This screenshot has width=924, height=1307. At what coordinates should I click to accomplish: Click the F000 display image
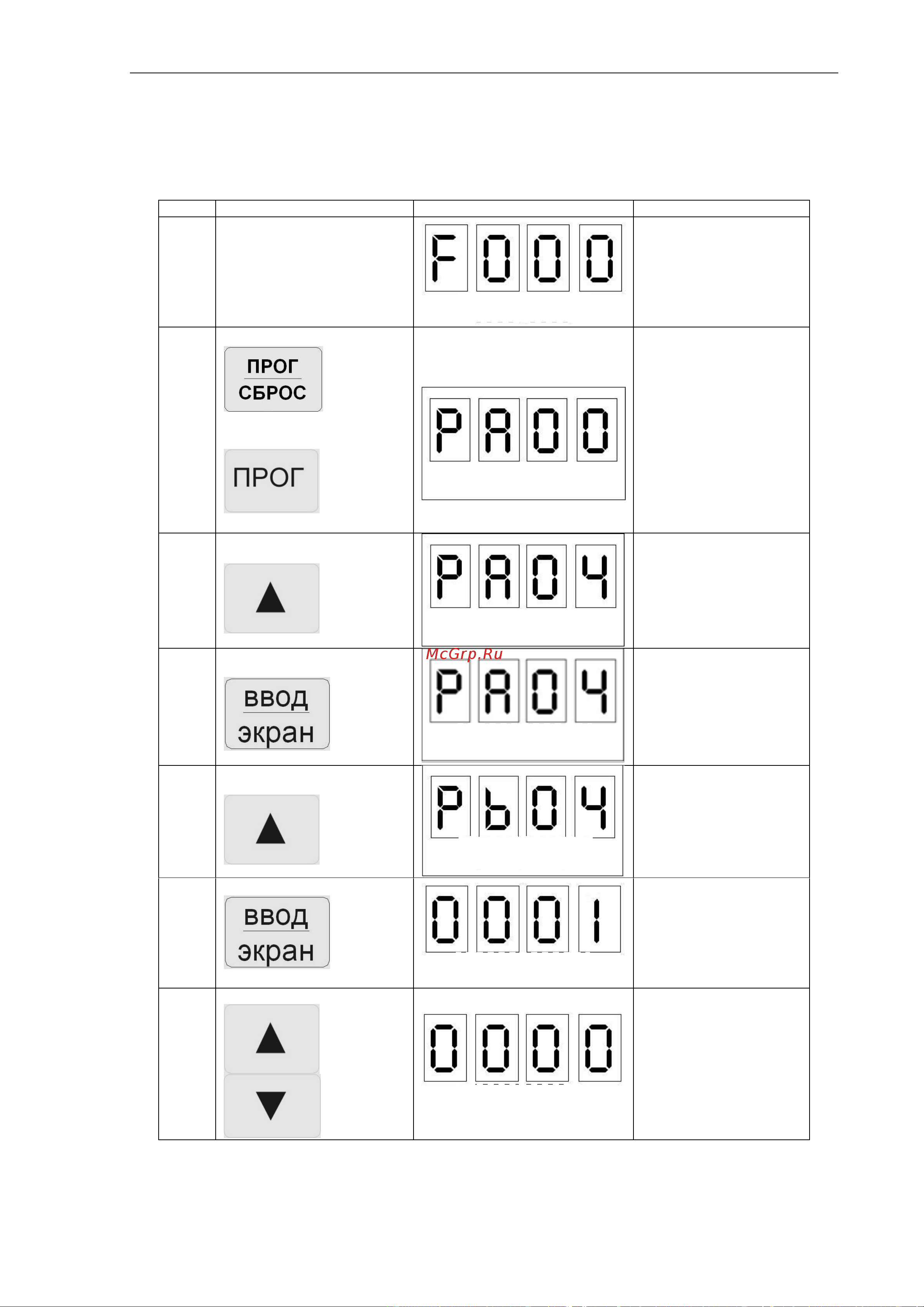tap(523, 258)
